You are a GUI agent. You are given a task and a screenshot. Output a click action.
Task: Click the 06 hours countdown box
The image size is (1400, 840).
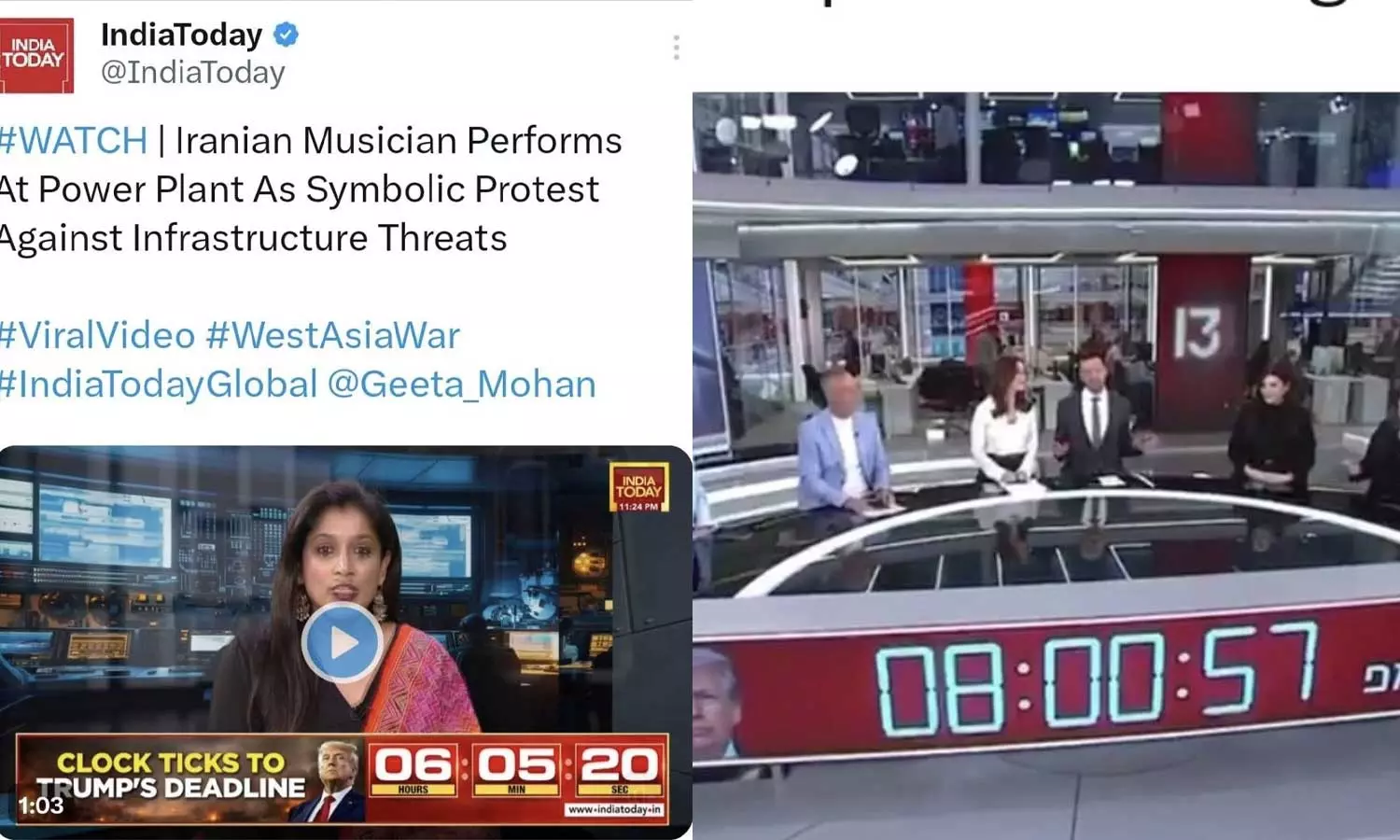[413, 770]
